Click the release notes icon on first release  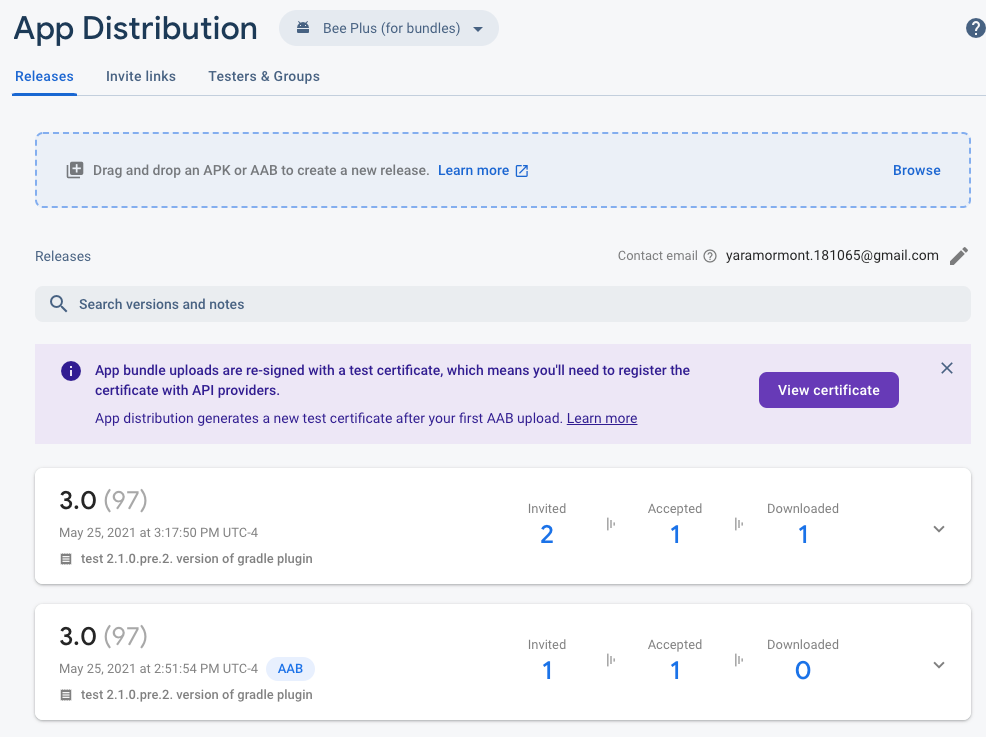[66, 559]
